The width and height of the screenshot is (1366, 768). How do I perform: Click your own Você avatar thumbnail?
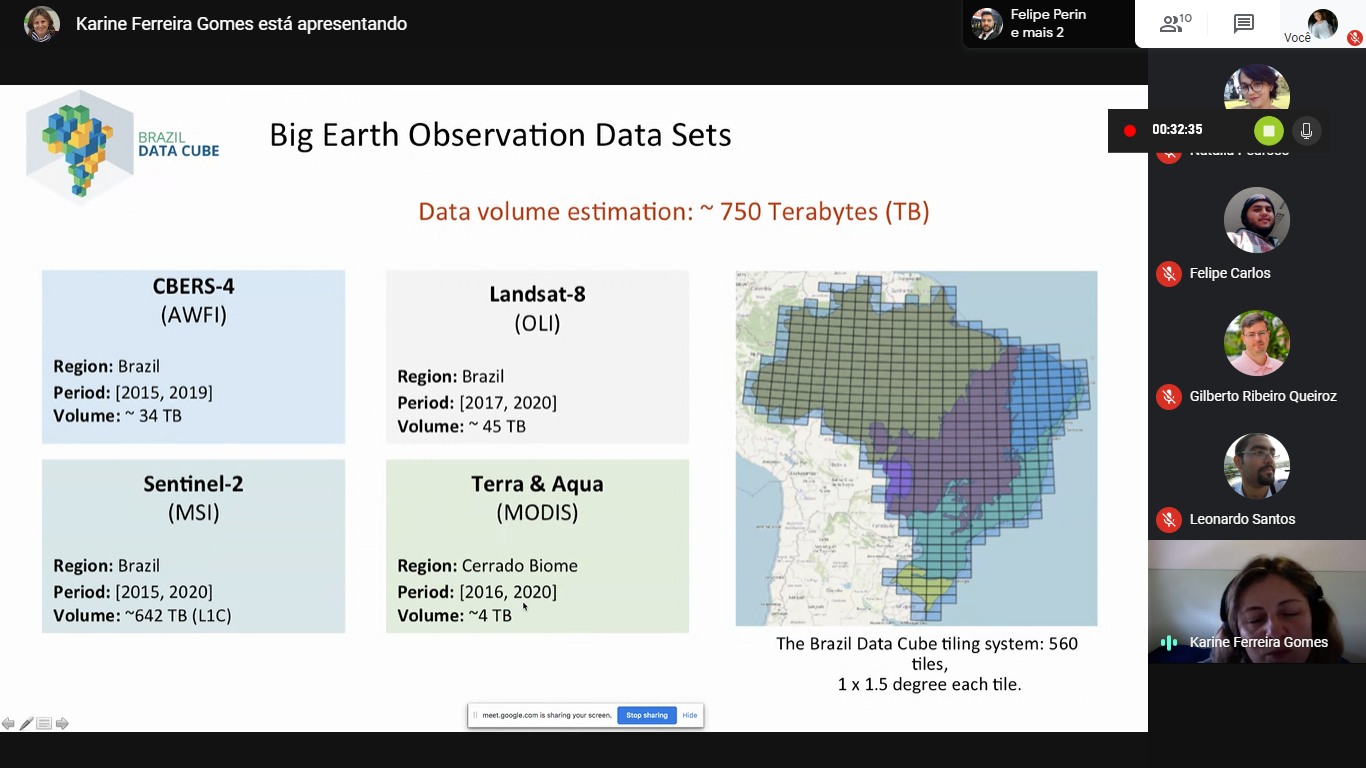[1323, 24]
